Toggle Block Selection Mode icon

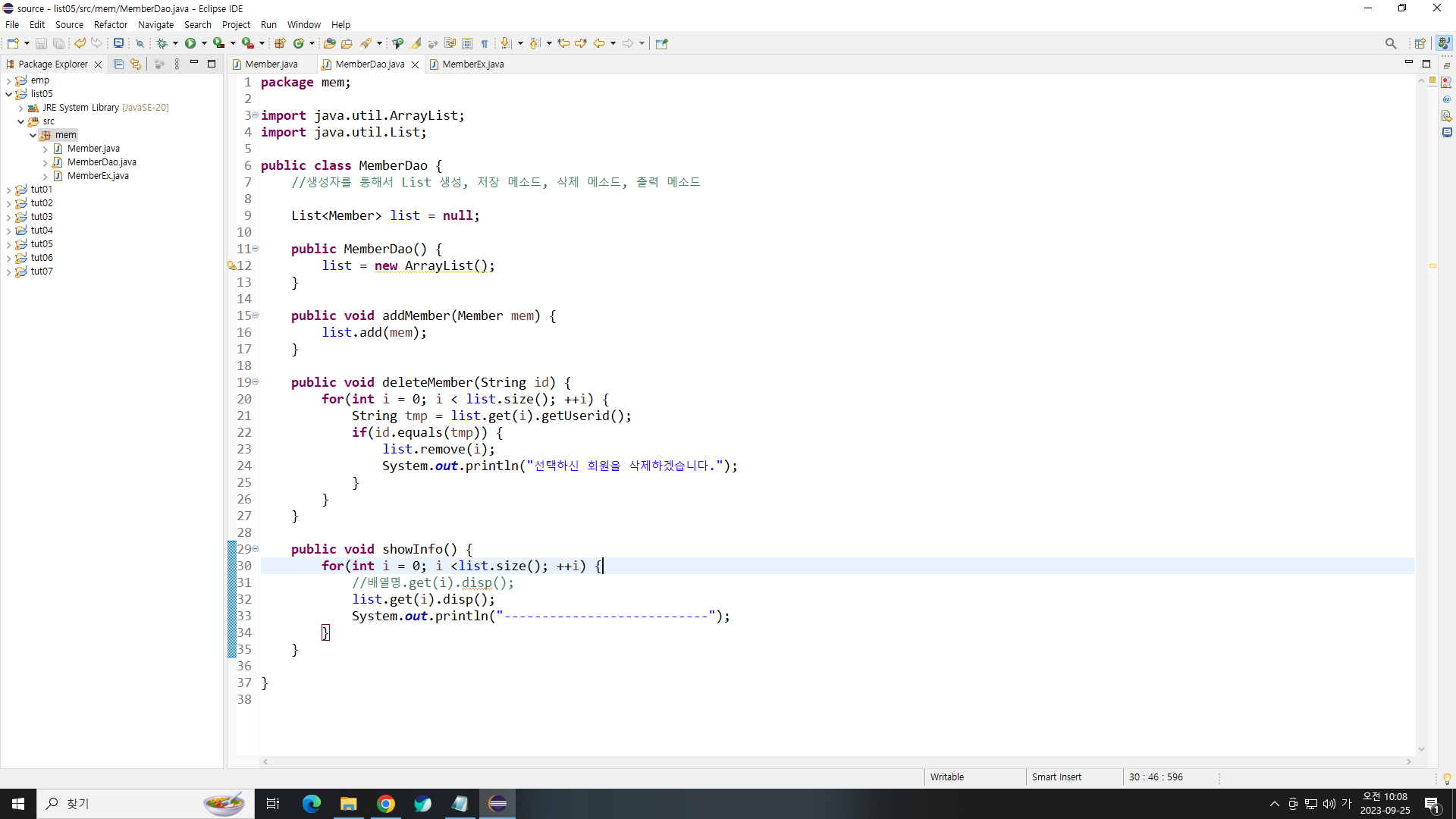tap(467, 43)
